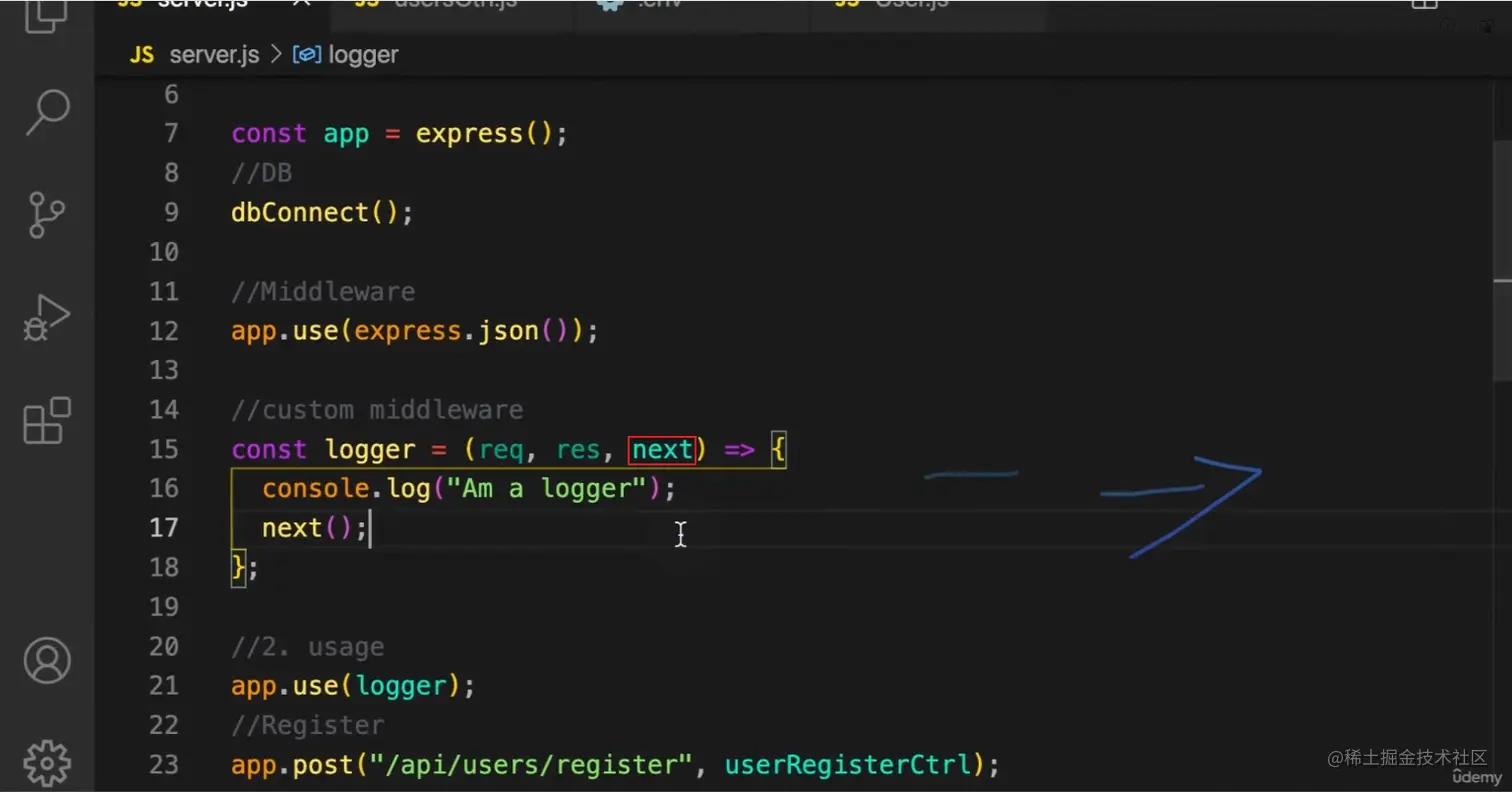This screenshot has width=1512, height=792.
Task: Click the '//DB' comment
Action: click(x=262, y=173)
